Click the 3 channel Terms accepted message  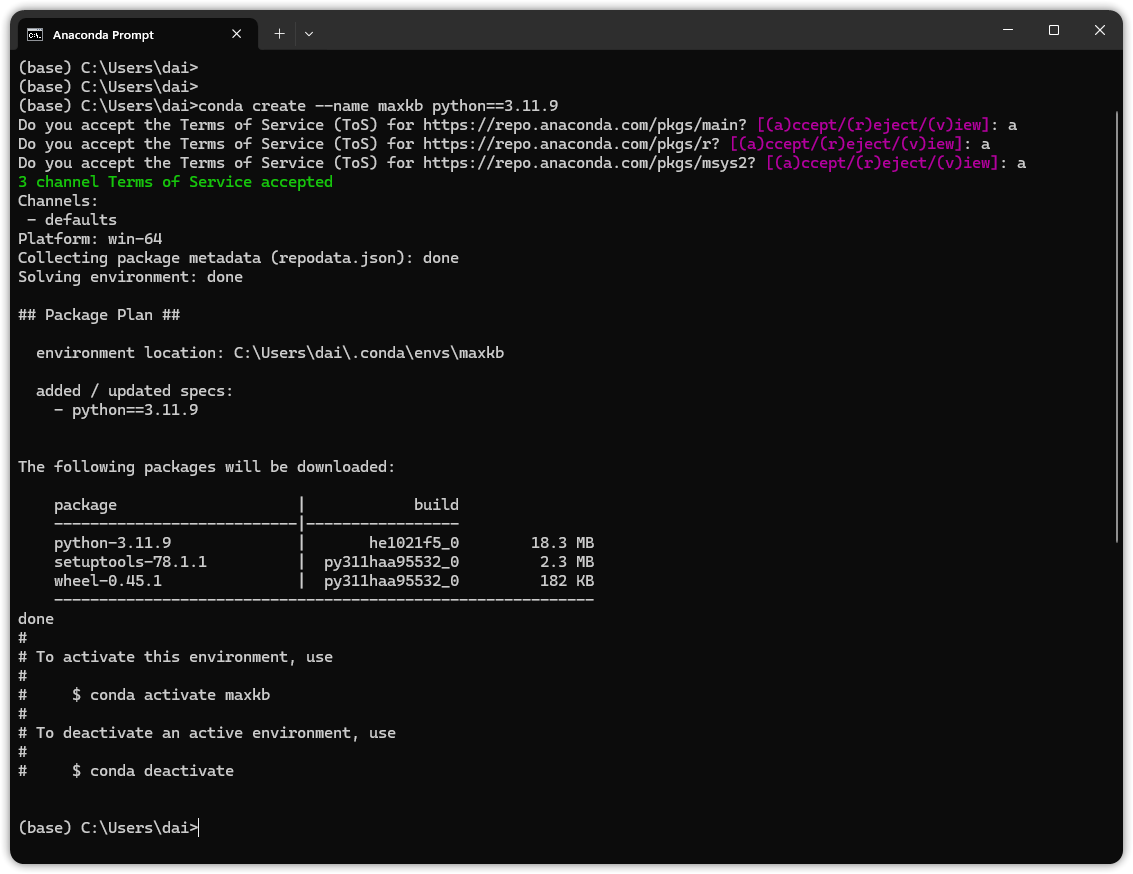[x=174, y=181]
